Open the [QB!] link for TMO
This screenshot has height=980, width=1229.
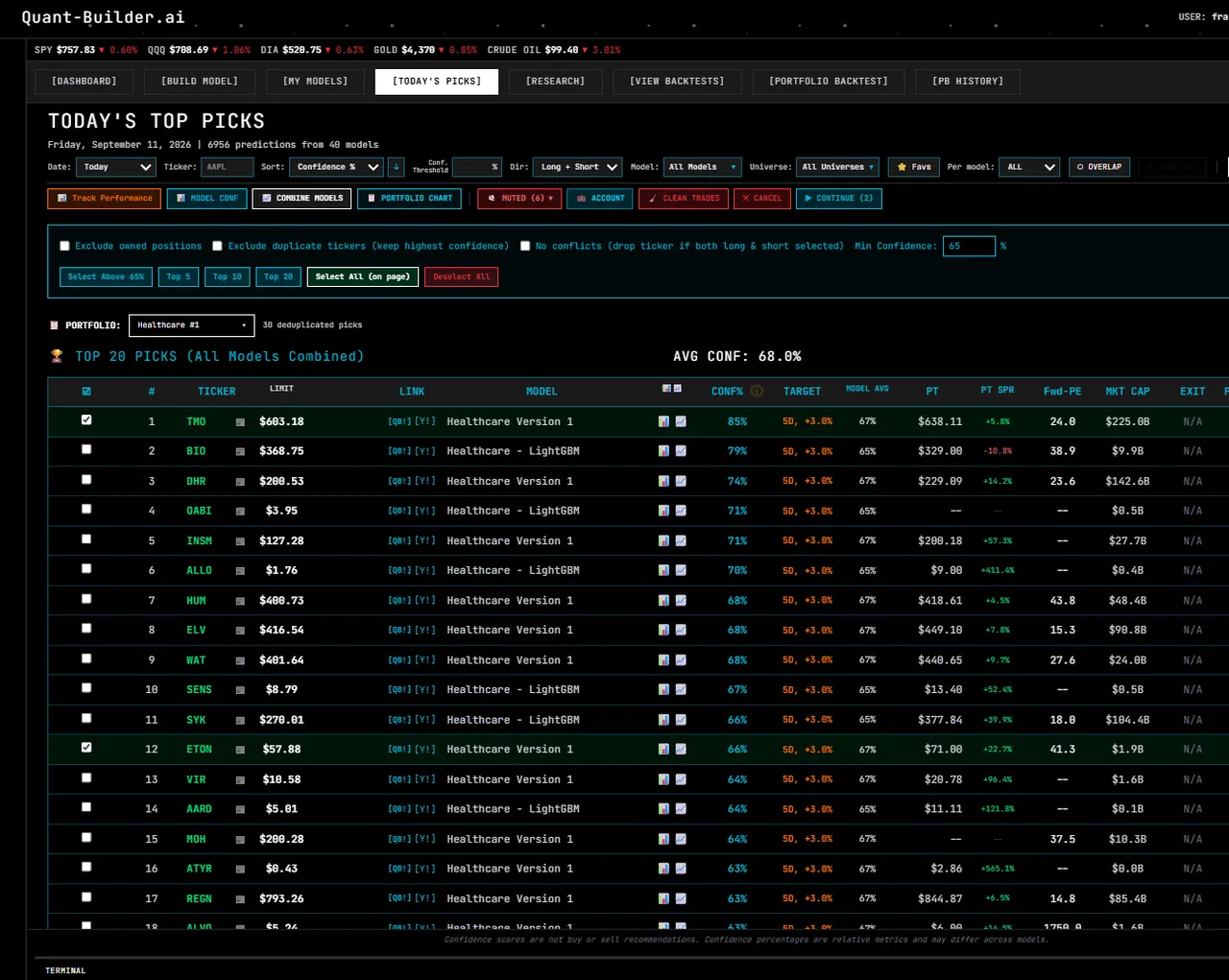pyautogui.click(x=398, y=421)
